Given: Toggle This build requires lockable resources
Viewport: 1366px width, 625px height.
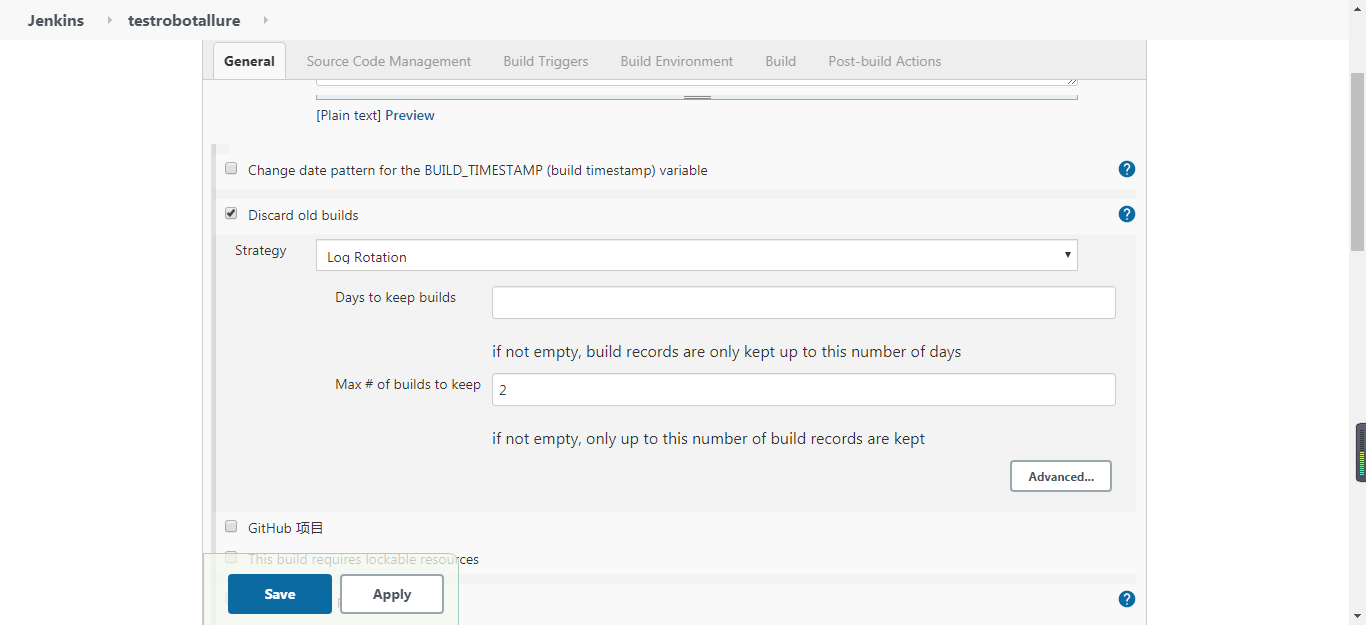Looking at the screenshot, I should pos(231,558).
